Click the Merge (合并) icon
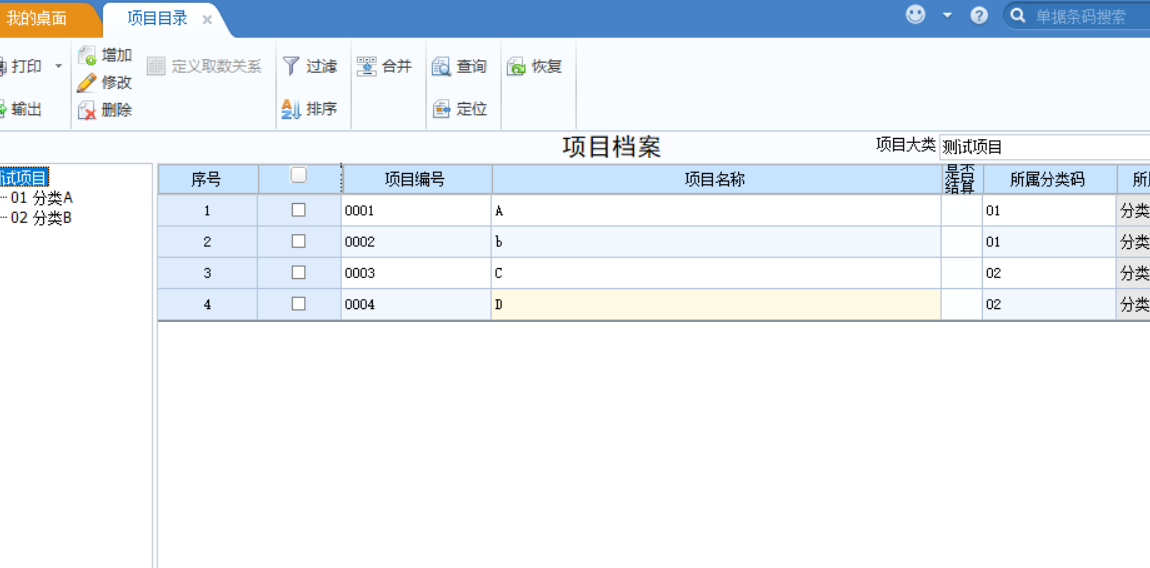This screenshot has height=568, width=1150. [367, 67]
